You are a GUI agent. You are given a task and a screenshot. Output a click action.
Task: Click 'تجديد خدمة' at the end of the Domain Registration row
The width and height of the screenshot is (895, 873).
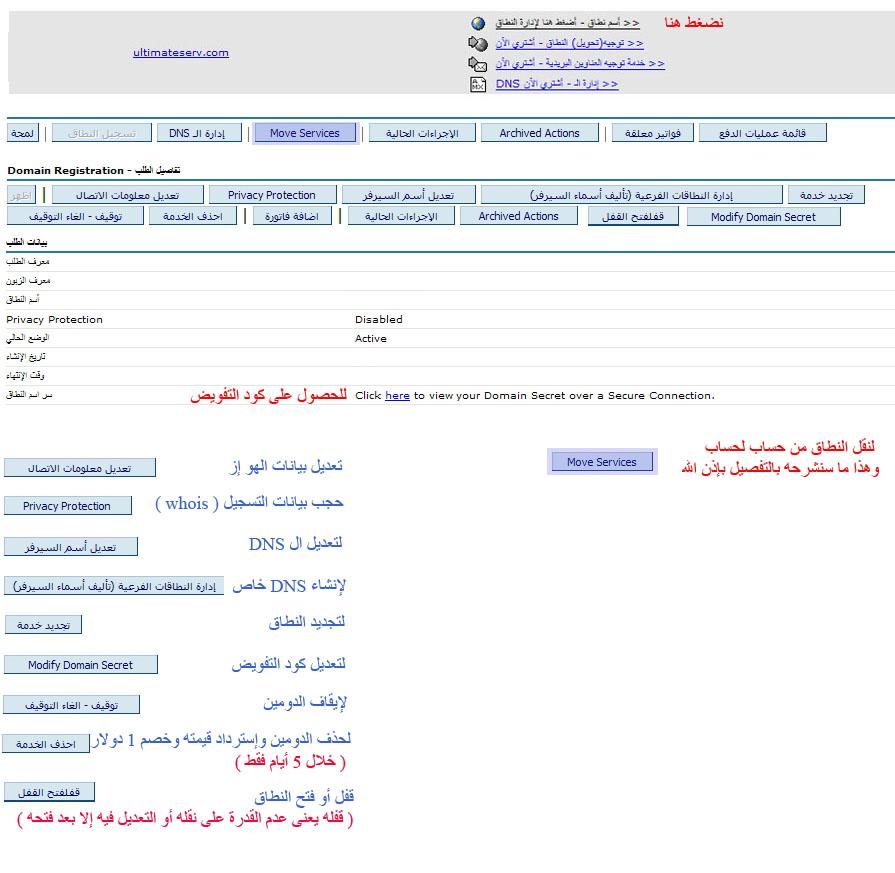click(826, 195)
